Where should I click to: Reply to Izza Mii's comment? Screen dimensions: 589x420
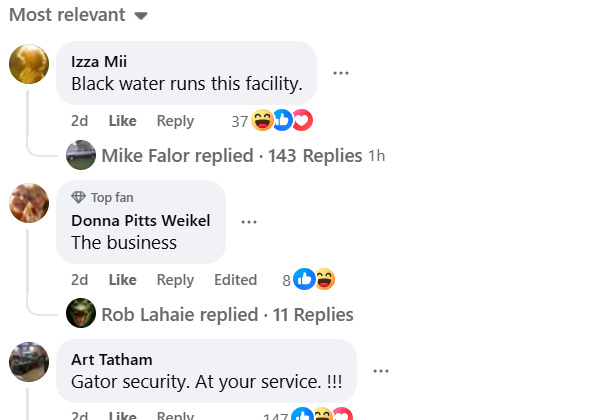[175, 121]
